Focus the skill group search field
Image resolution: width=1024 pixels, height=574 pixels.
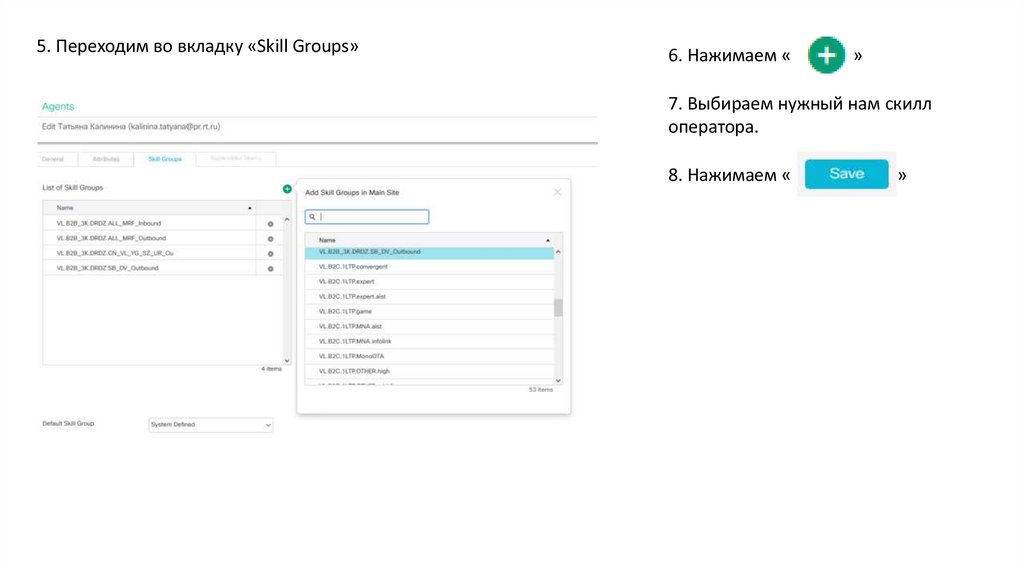point(367,217)
